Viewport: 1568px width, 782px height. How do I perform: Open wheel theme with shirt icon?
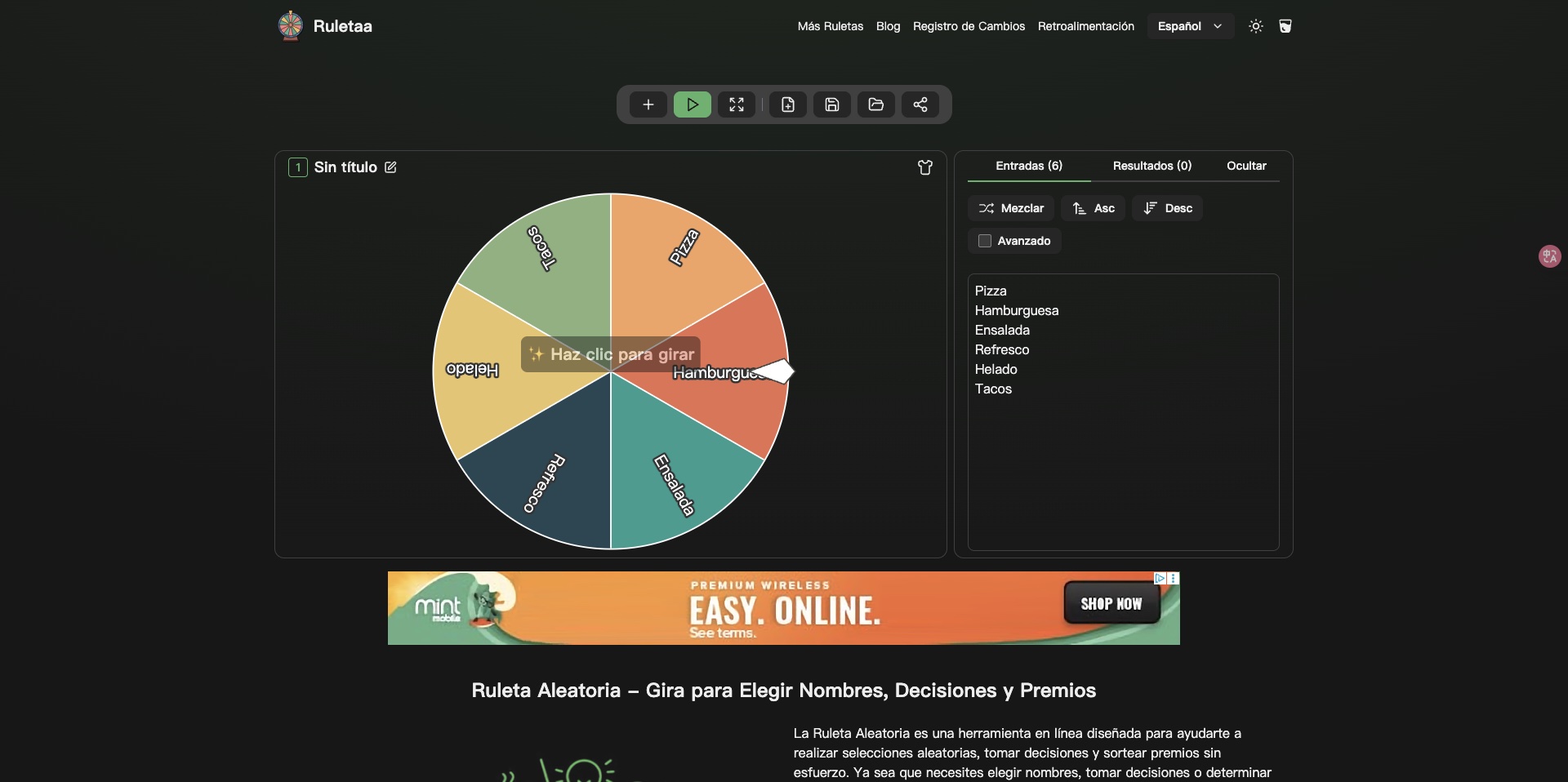pos(924,167)
